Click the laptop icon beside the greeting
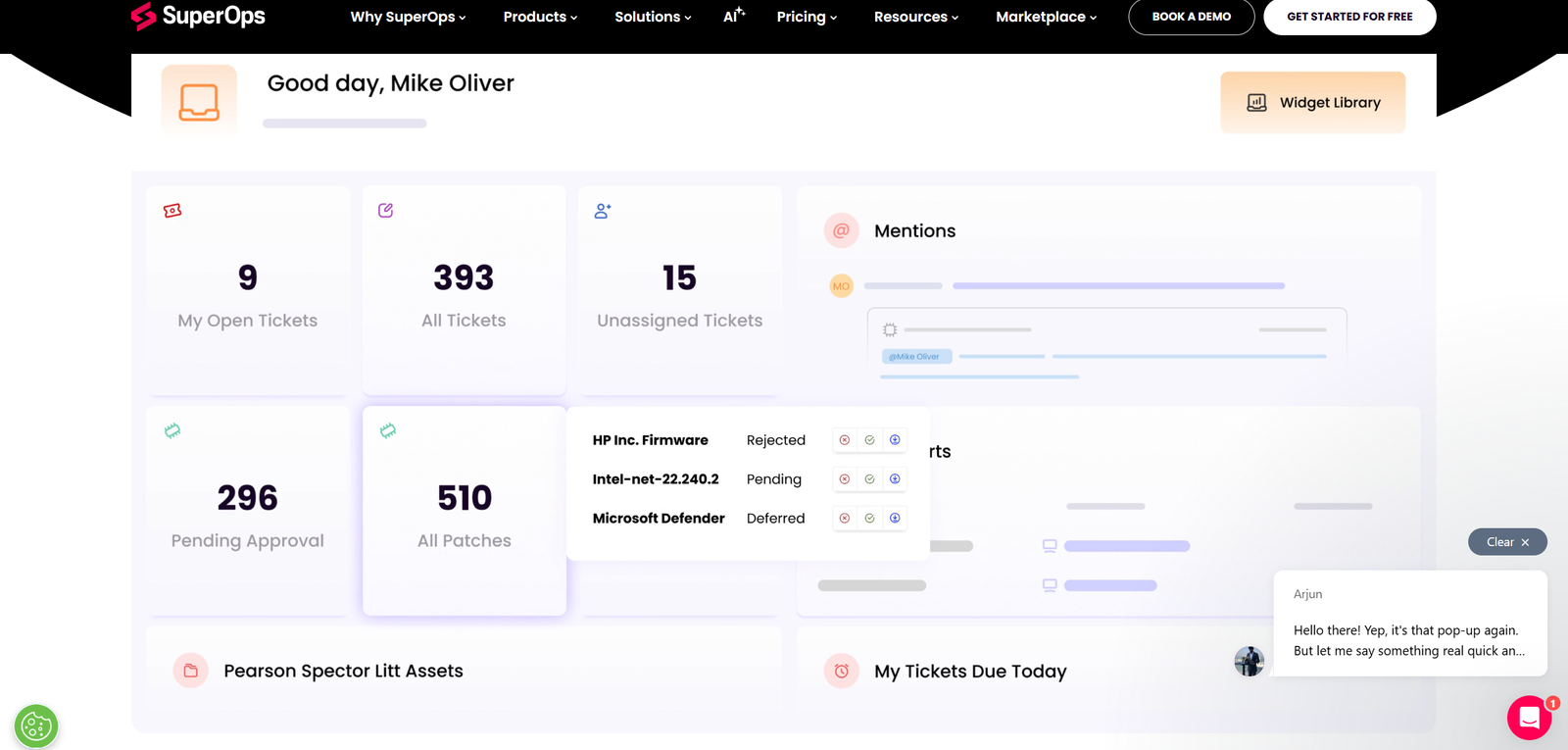The image size is (1568, 750). click(x=199, y=101)
